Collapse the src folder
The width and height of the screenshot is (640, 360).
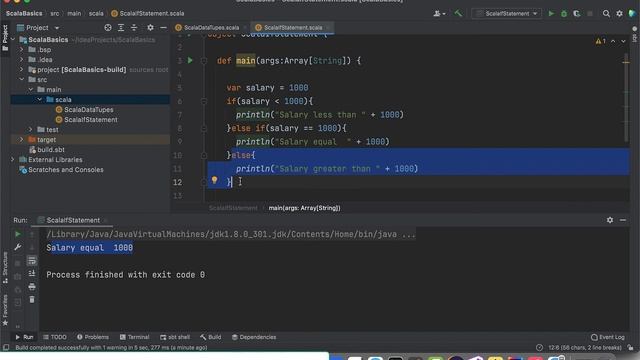(x=22, y=79)
